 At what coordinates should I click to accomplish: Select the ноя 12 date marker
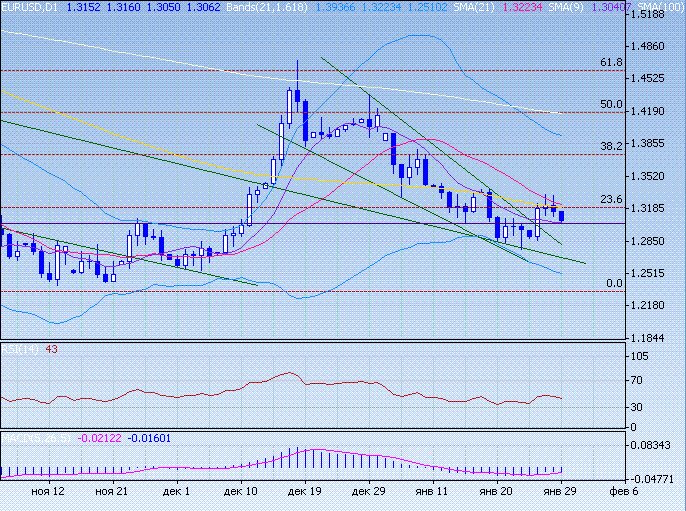(48, 492)
